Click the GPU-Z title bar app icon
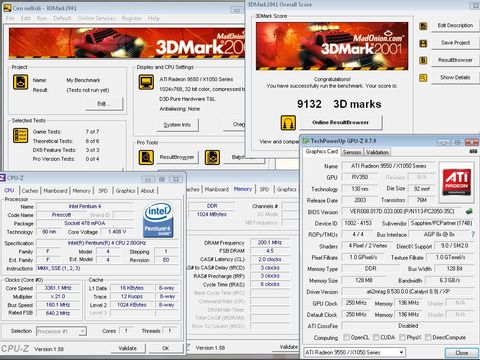Viewport: 480px width, 360px height. (x=306, y=141)
